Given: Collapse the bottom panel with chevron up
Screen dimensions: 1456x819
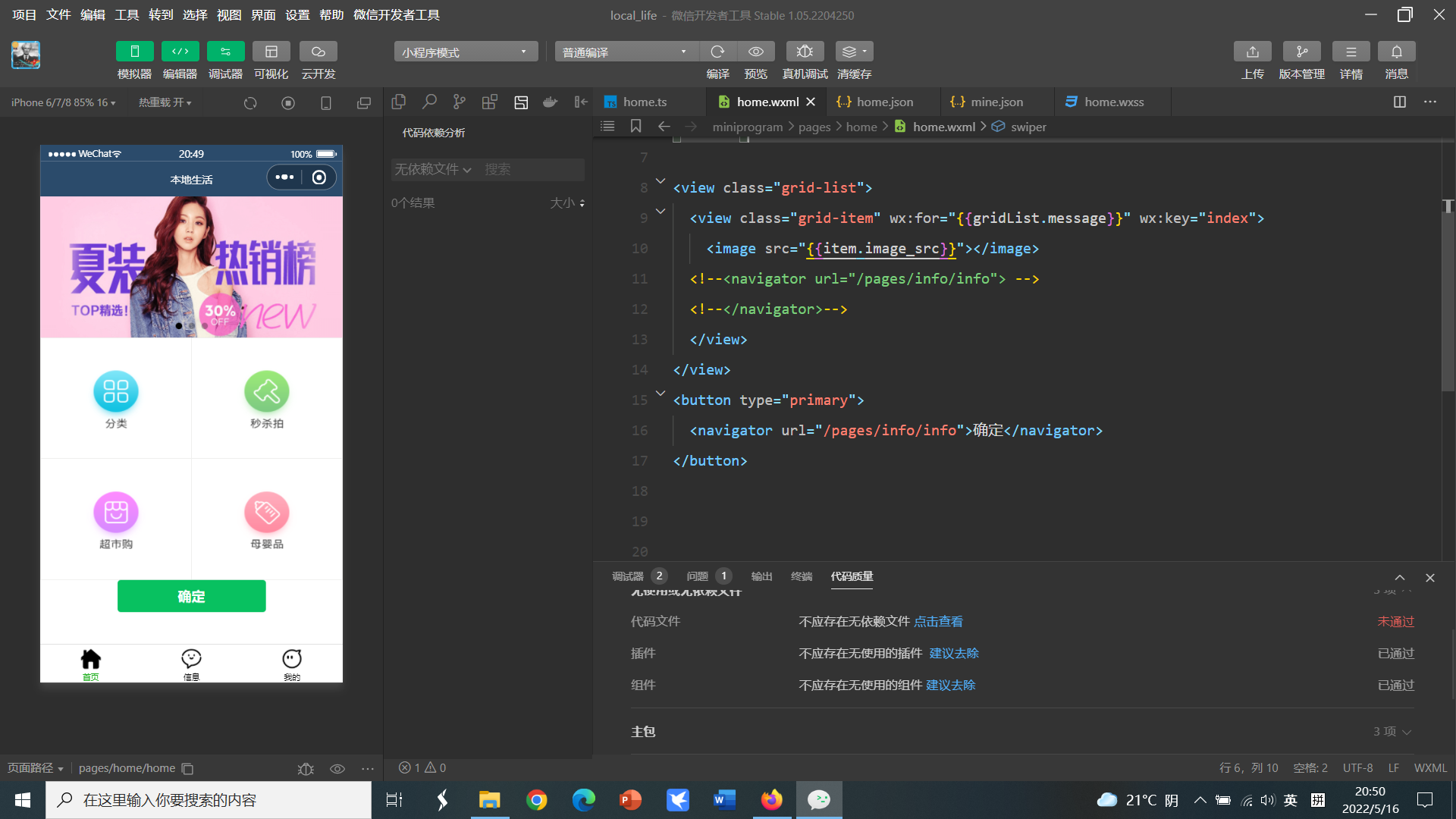Looking at the screenshot, I should coord(1400,578).
